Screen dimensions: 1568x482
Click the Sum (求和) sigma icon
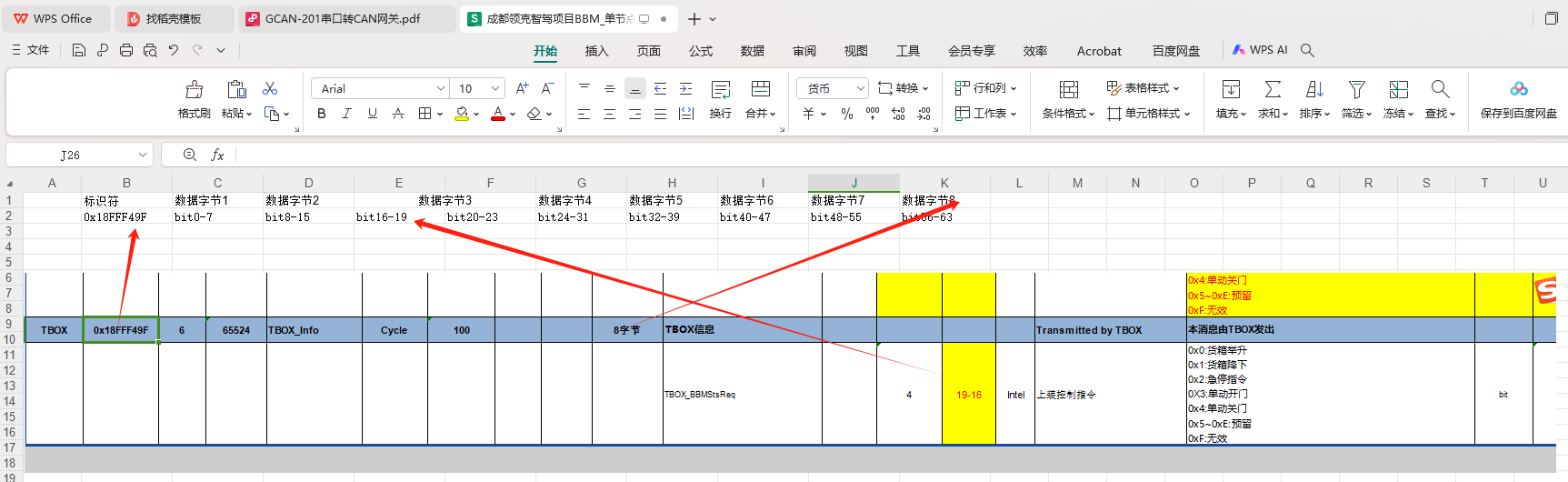[1273, 89]
